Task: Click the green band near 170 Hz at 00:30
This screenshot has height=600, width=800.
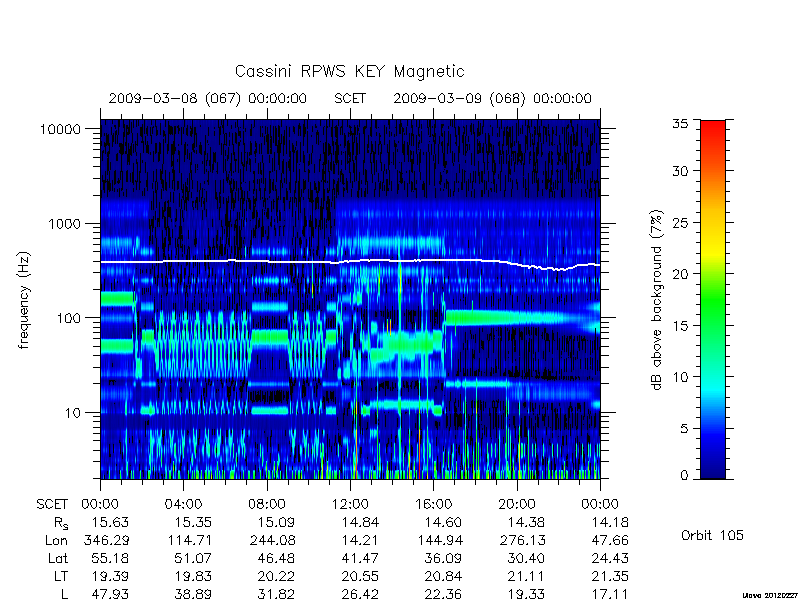Action: click(117, 298)
